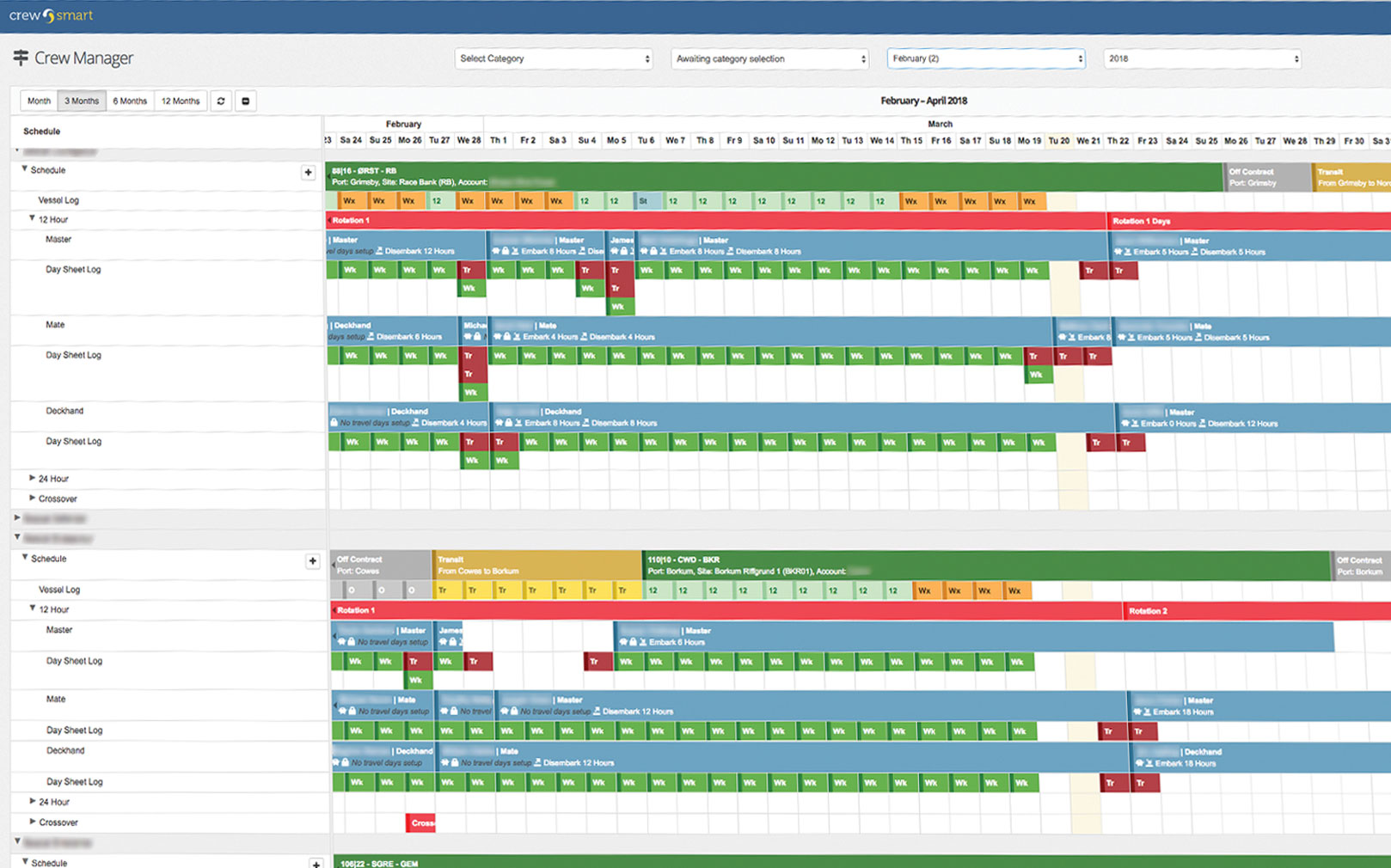Click the Crew Manager signpost icon
Screen dimensions: 1391x868
point(21,58)
